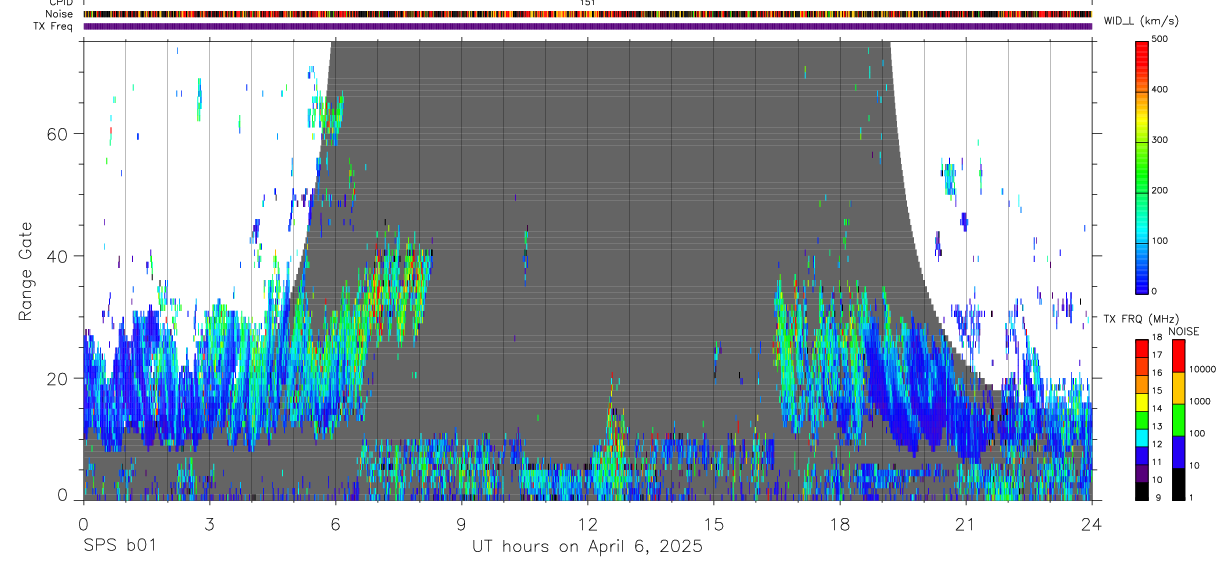Screen dimensions: 1228x567
Task: Click the '13' tick on the TX FRQ scale
Action: pyautogui.click(x=1158, y=427)
